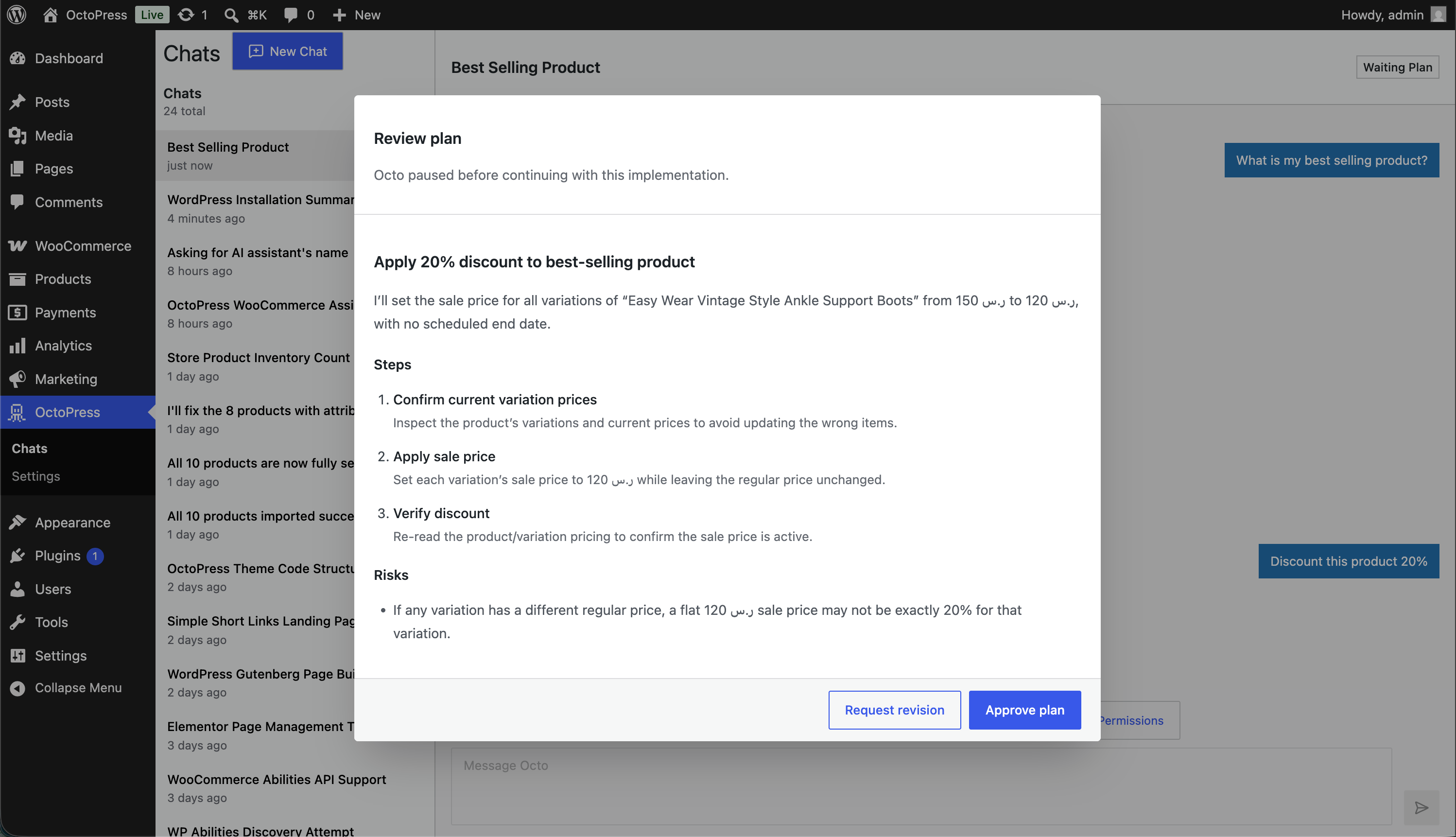Open the search magnifier icon

[231, 15]
